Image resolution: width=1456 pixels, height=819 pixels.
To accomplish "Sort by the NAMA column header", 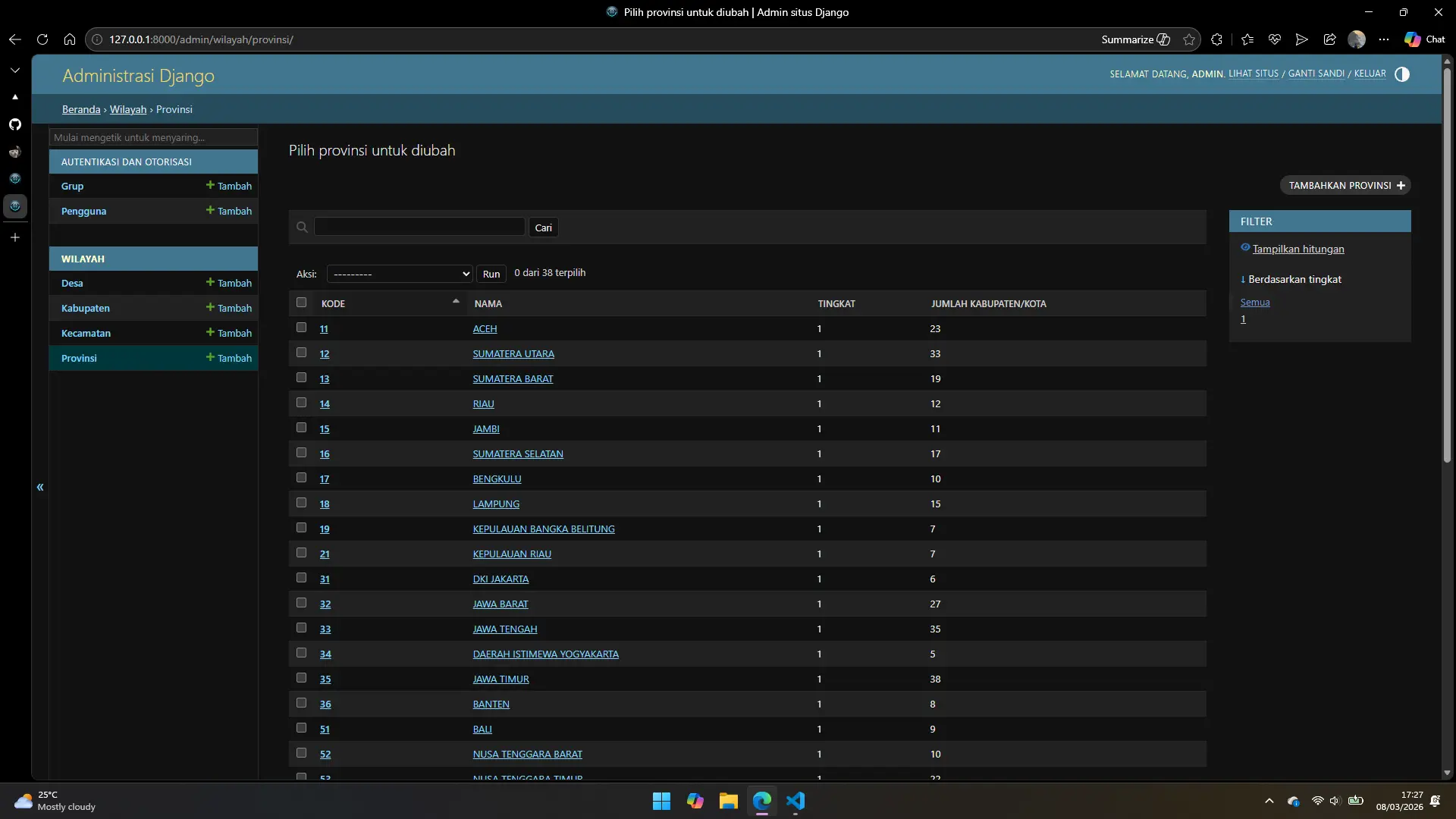I will pos(488,304).
